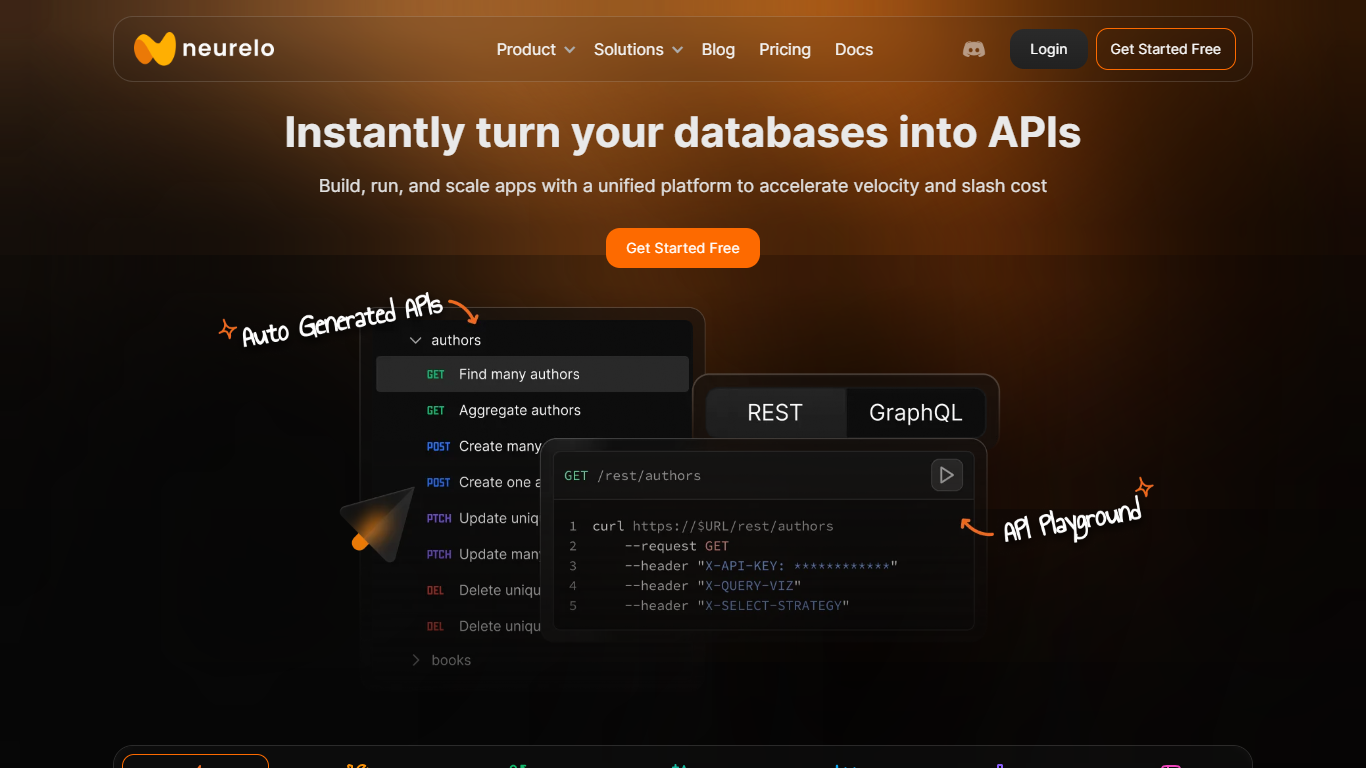The width and height of the screenshot is (1366, 768).
Task: Select the PTCH Update many endpoint
Action: [x=484, y=554]
